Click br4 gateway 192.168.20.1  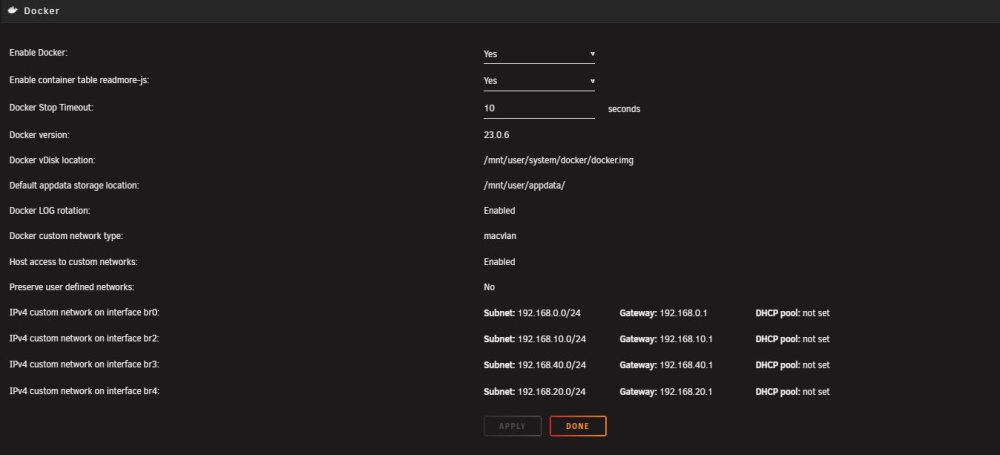(686, 391)
